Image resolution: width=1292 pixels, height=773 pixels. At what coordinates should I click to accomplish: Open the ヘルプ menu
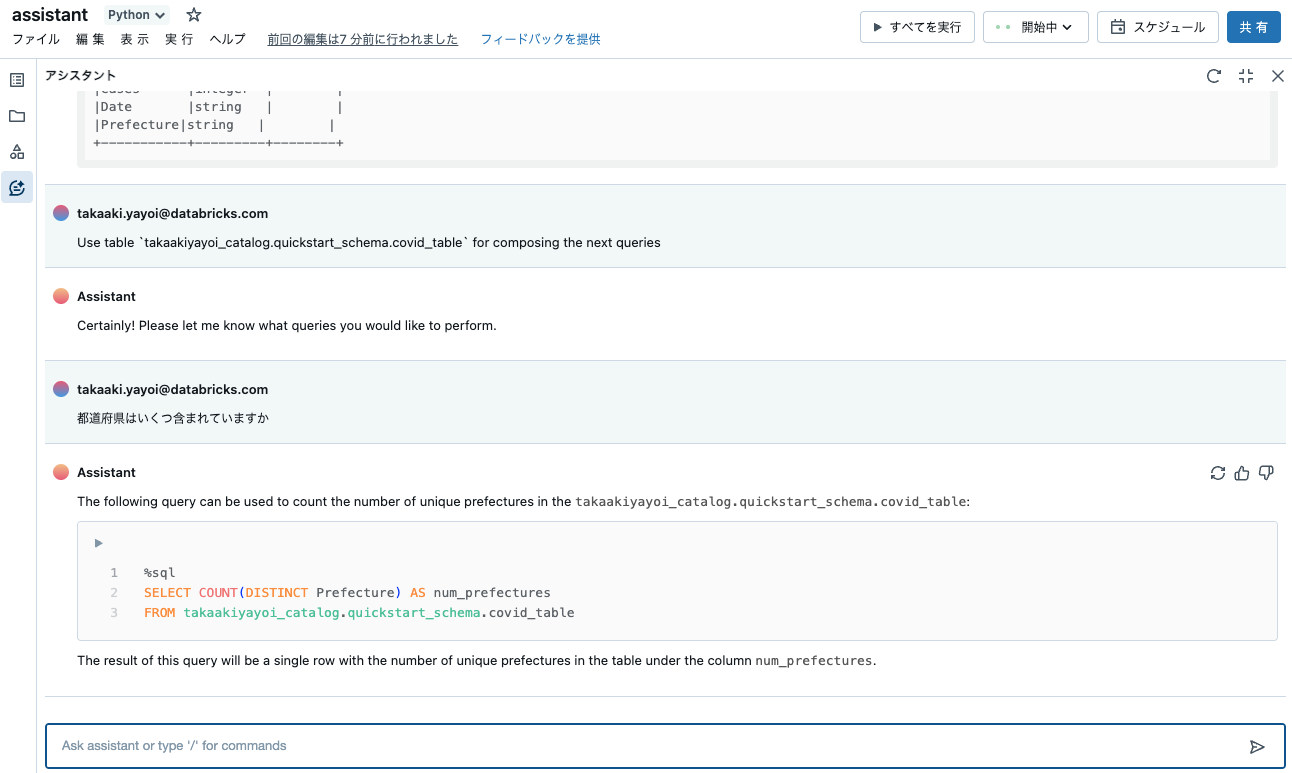click(x=227, y=40)
